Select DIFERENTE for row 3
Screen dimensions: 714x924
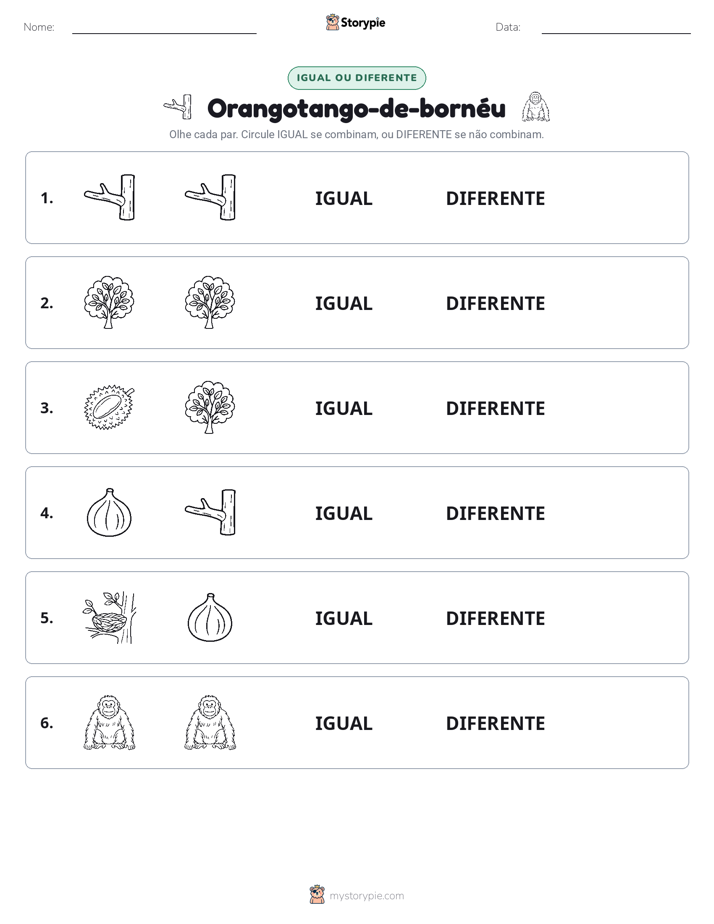[x=495, y=408]
